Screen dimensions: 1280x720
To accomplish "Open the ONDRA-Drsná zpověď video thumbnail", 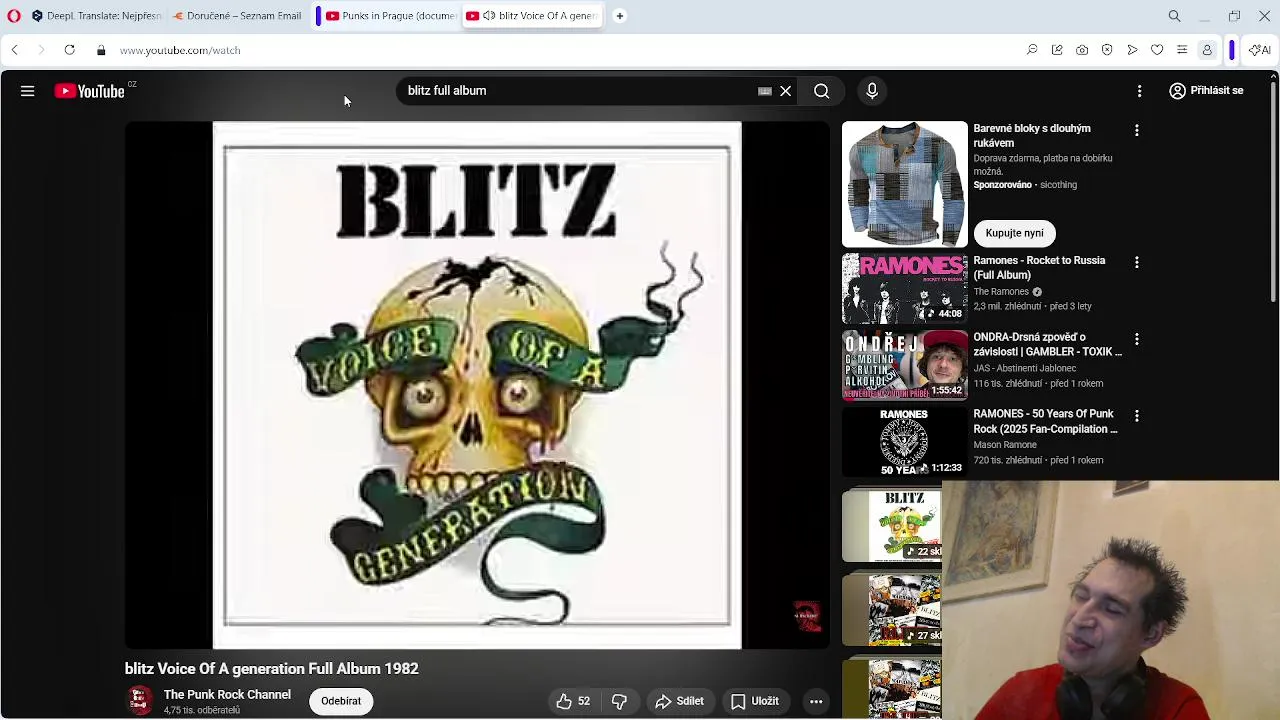I will pyautogui.click(x=905, y=365).
